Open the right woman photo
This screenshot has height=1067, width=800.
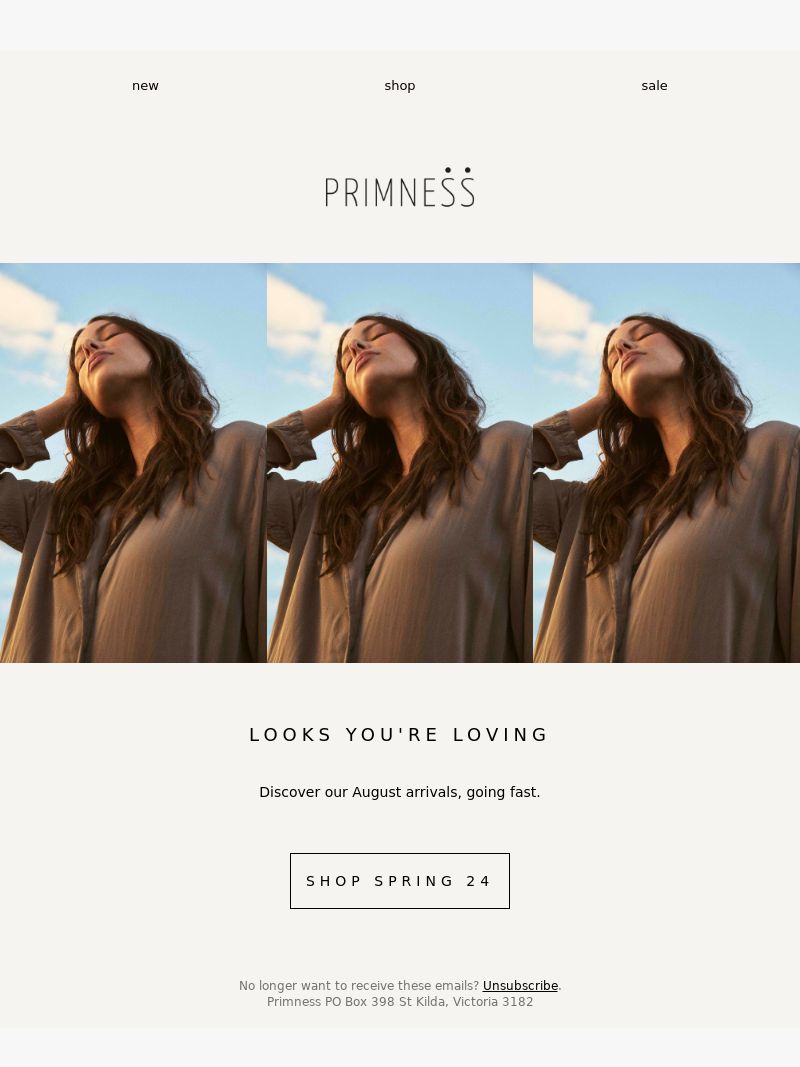click(x=667, y=463)
